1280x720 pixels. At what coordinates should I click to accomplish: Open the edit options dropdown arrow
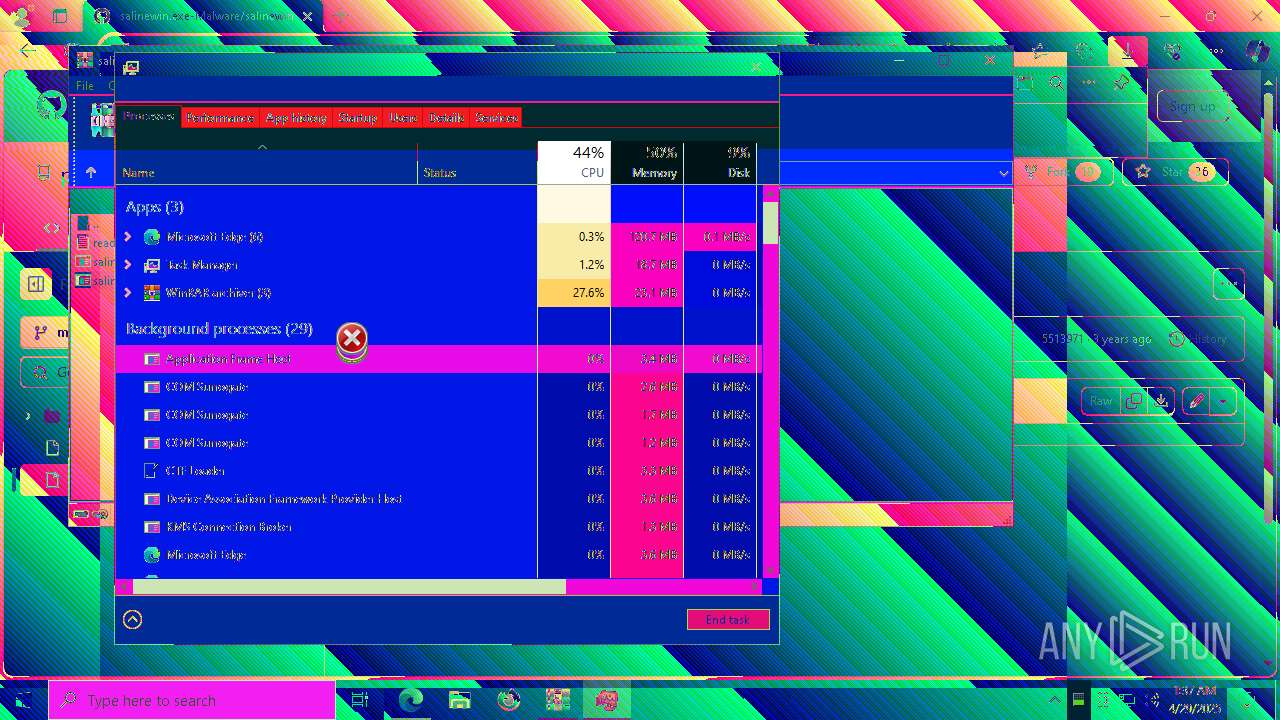(x=1223, y=401)
